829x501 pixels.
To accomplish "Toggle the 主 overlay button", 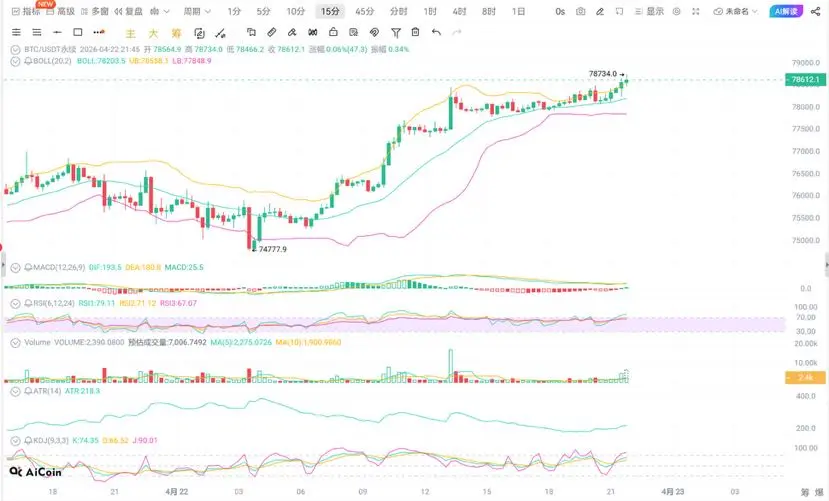I will [130, 33].
